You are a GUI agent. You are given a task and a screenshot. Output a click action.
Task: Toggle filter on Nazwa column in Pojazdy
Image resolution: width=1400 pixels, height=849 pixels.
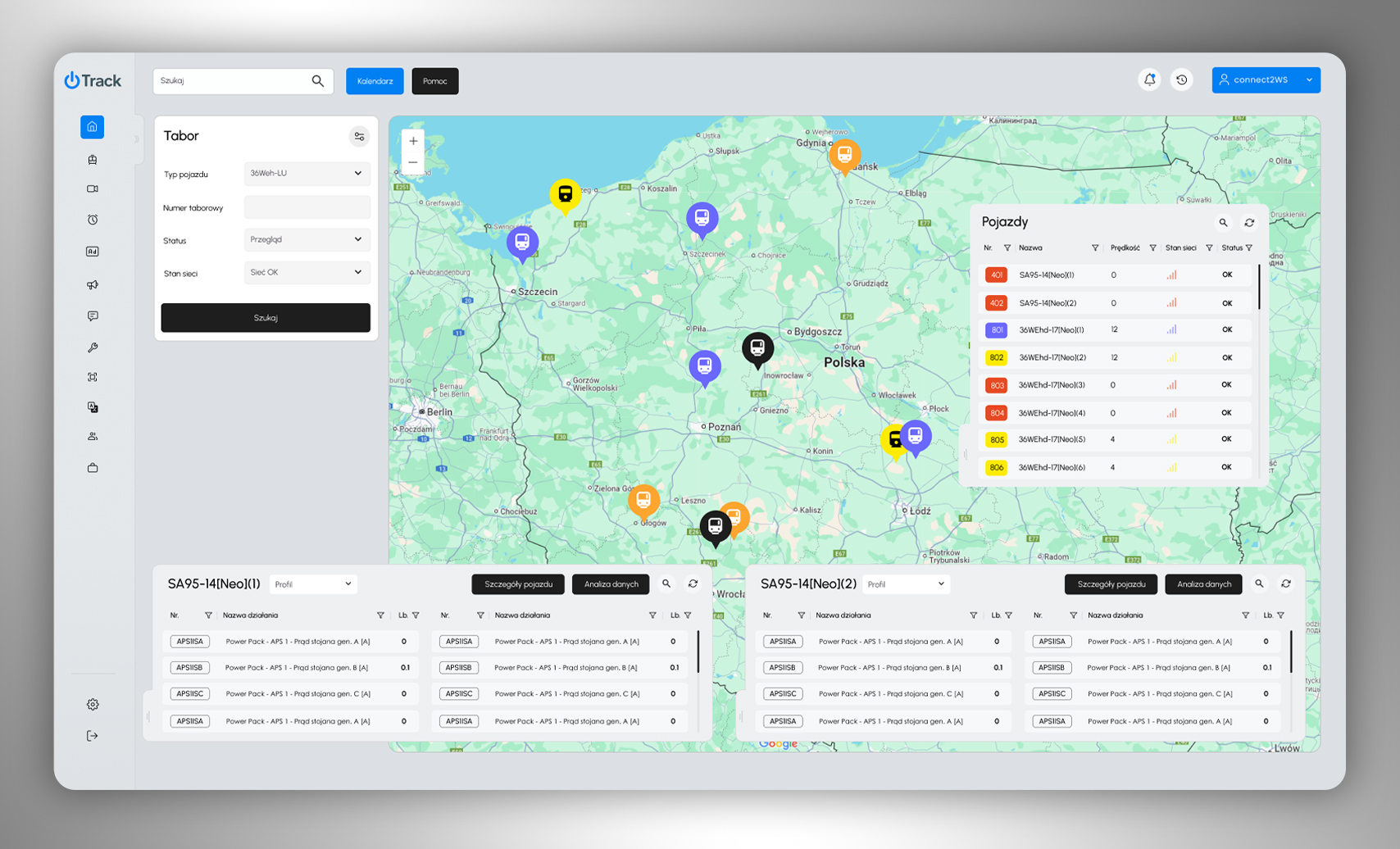pos(1095,248)
